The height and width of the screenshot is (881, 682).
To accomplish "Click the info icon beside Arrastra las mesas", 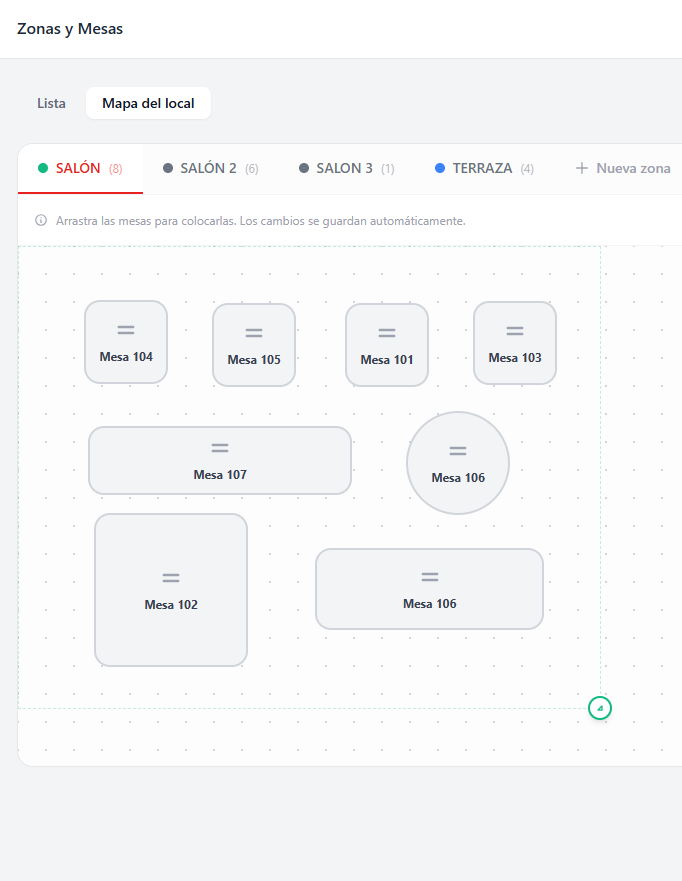I will (41, 220).
